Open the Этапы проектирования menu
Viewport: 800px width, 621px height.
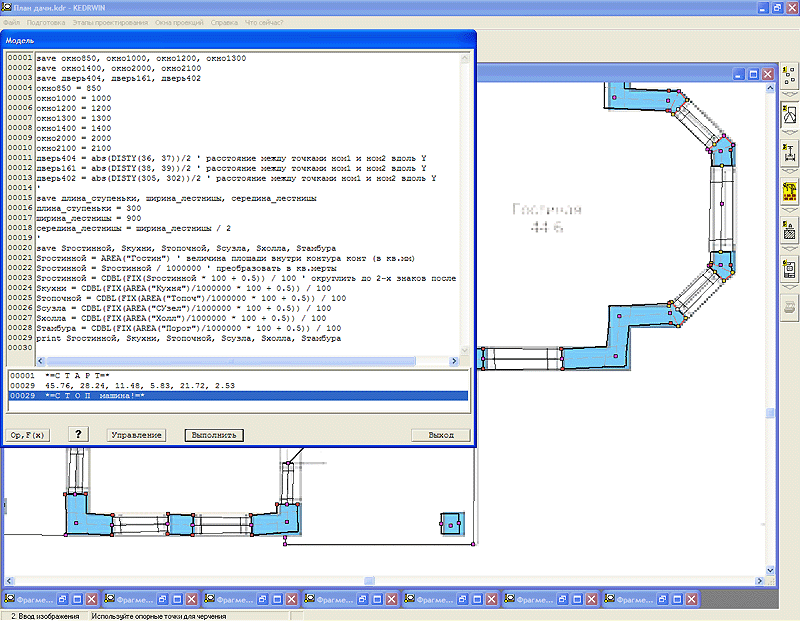coord(110,22)
